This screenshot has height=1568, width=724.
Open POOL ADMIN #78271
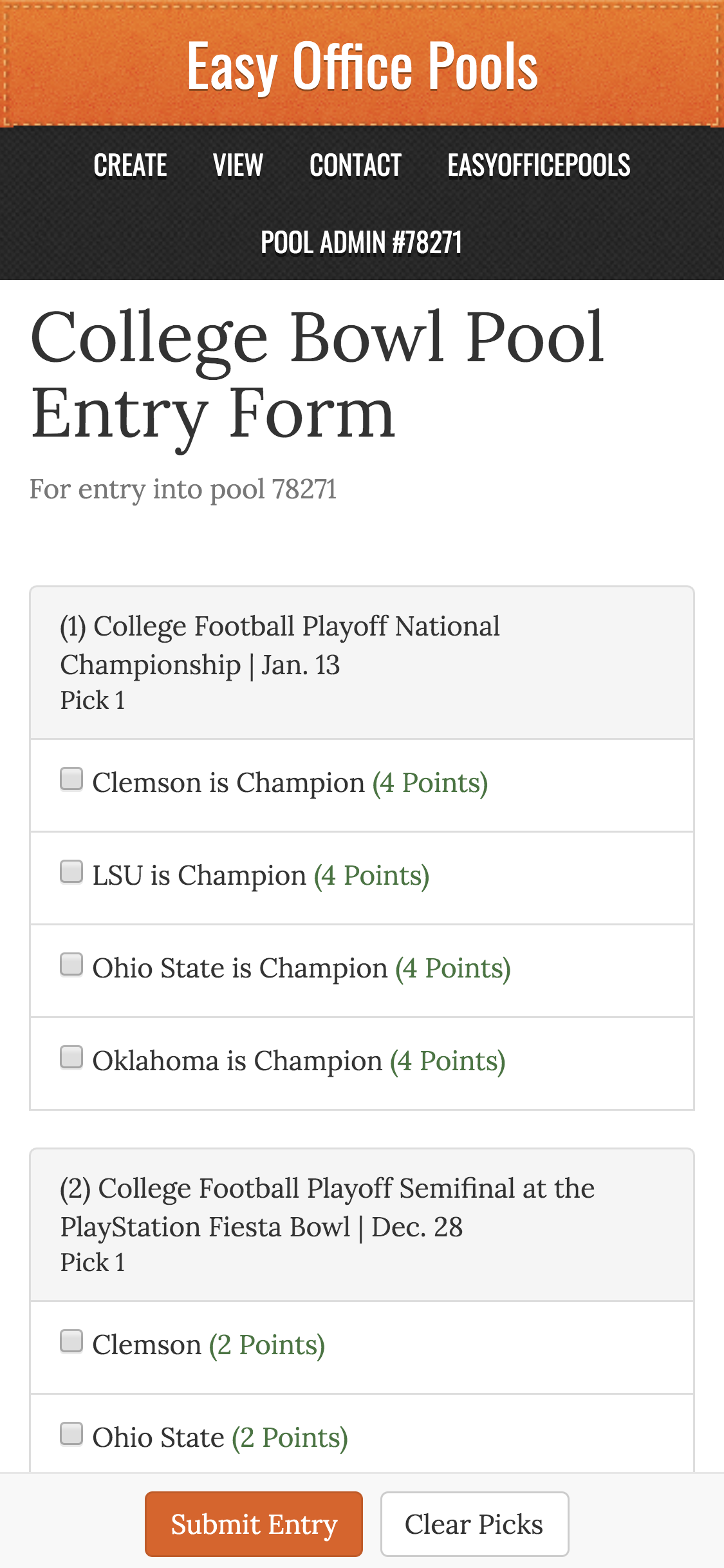pos(362,243)
